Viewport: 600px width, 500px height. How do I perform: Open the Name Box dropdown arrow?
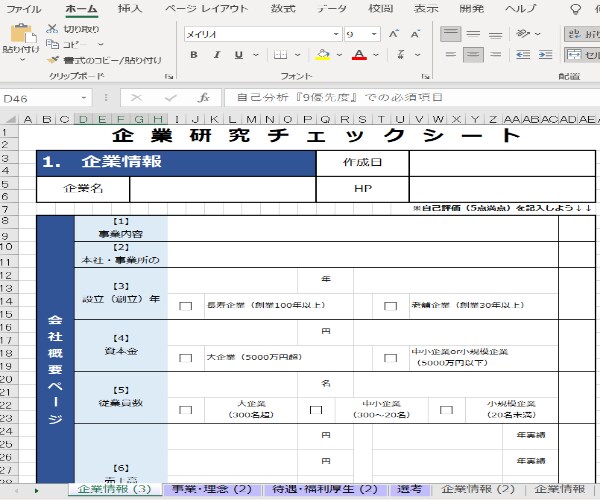click(x=83, y=98)
